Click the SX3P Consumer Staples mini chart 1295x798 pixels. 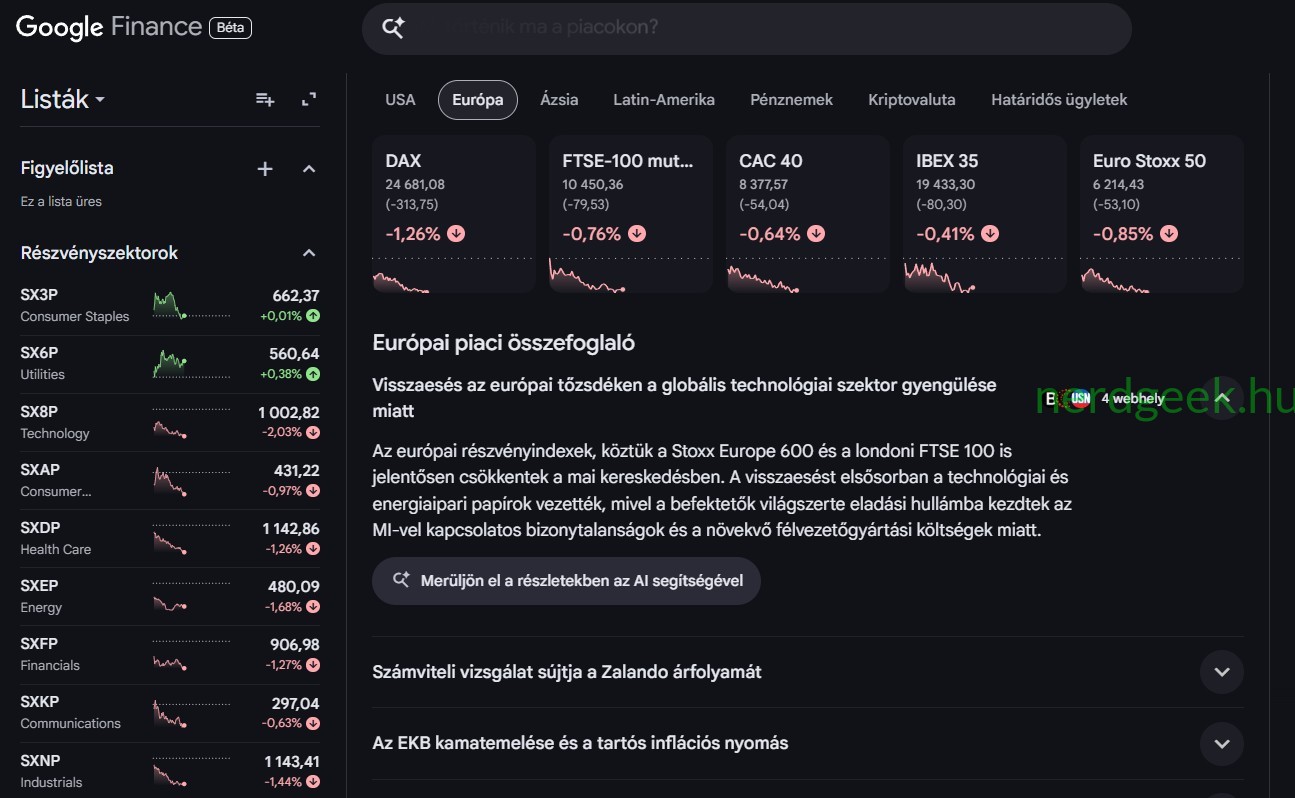[x=191, y=305]
